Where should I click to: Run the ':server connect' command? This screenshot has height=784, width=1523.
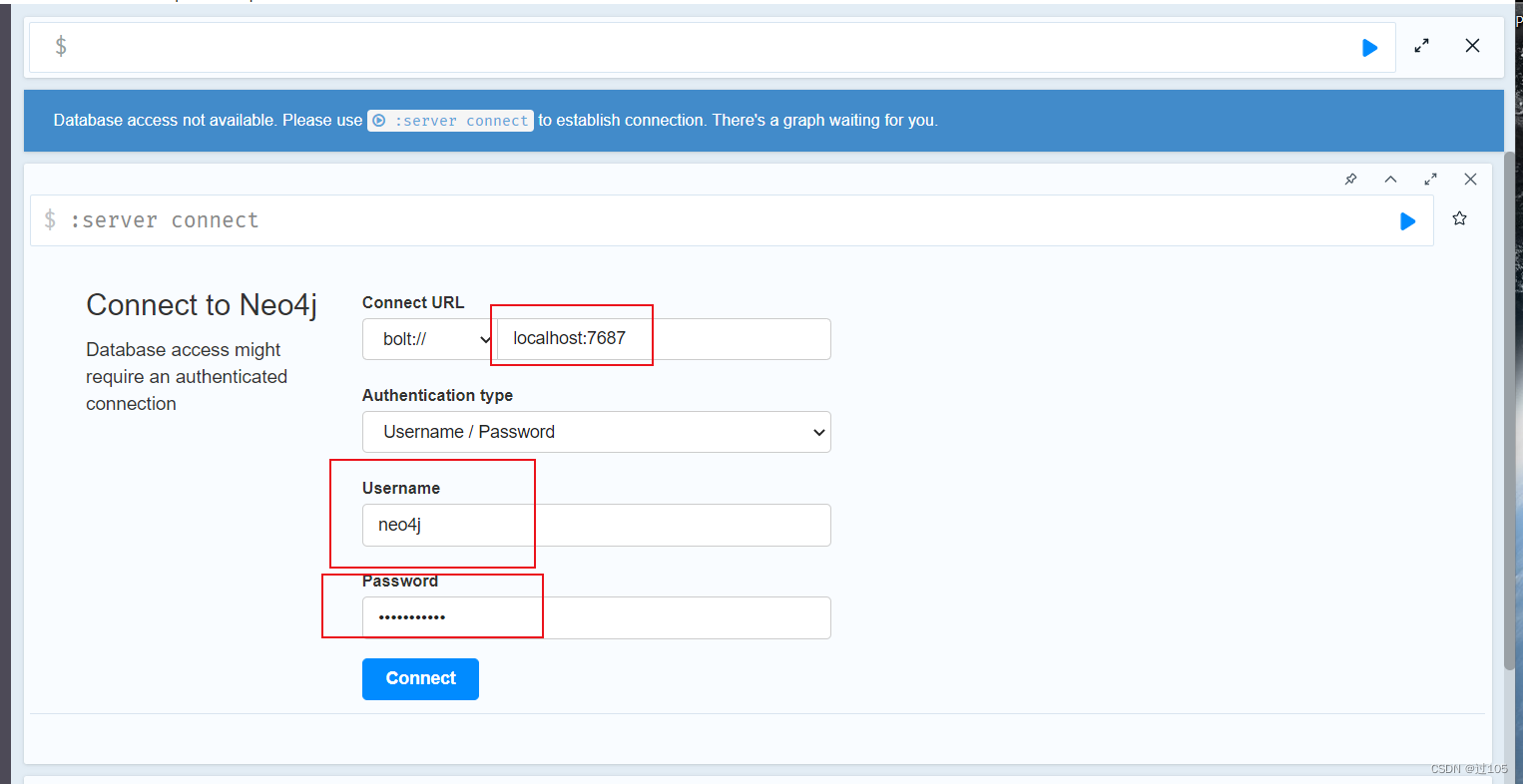pyautogui.click(x=1407, y=221)
